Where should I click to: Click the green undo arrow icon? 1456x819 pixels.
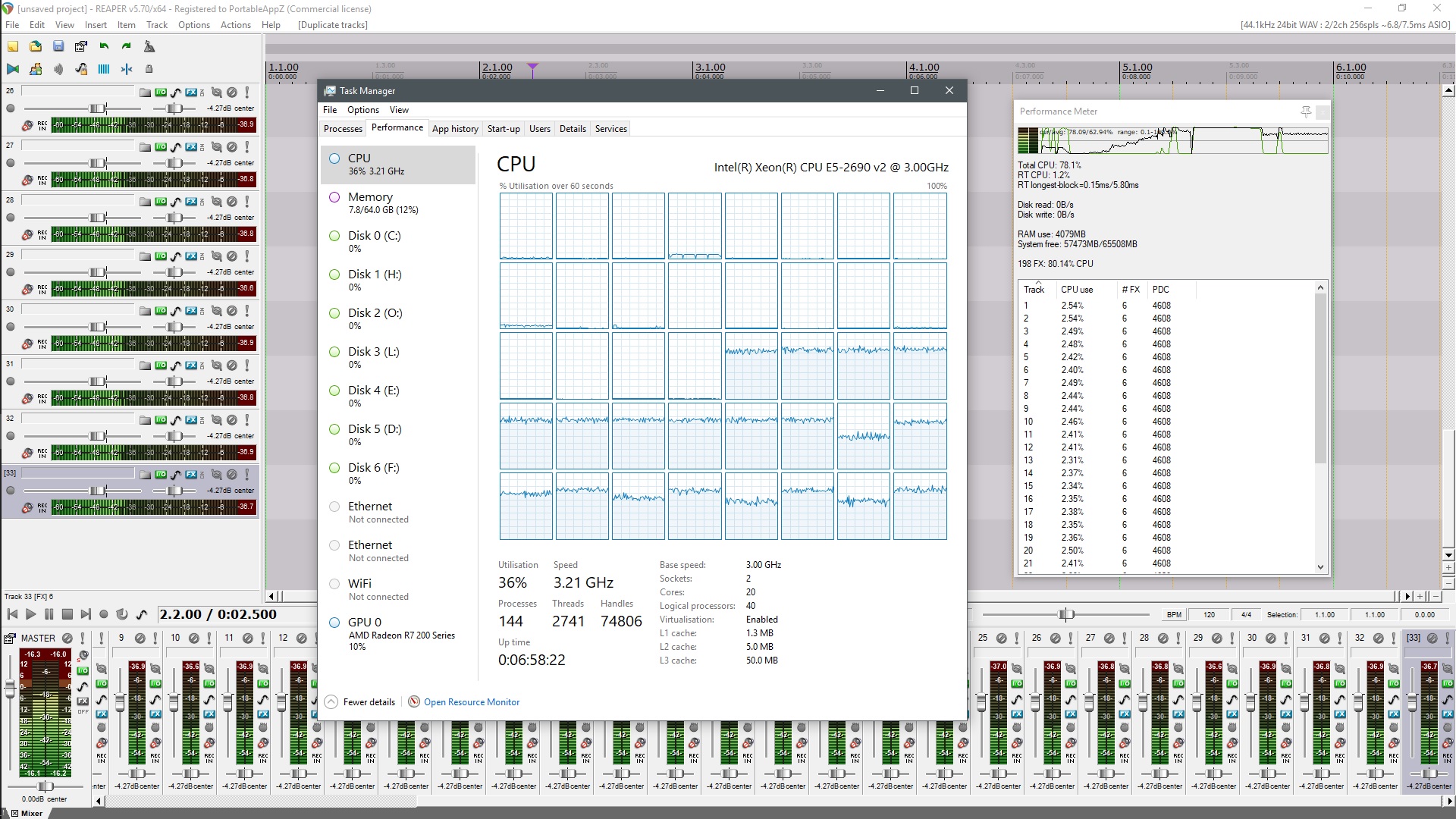click(104, 46)
